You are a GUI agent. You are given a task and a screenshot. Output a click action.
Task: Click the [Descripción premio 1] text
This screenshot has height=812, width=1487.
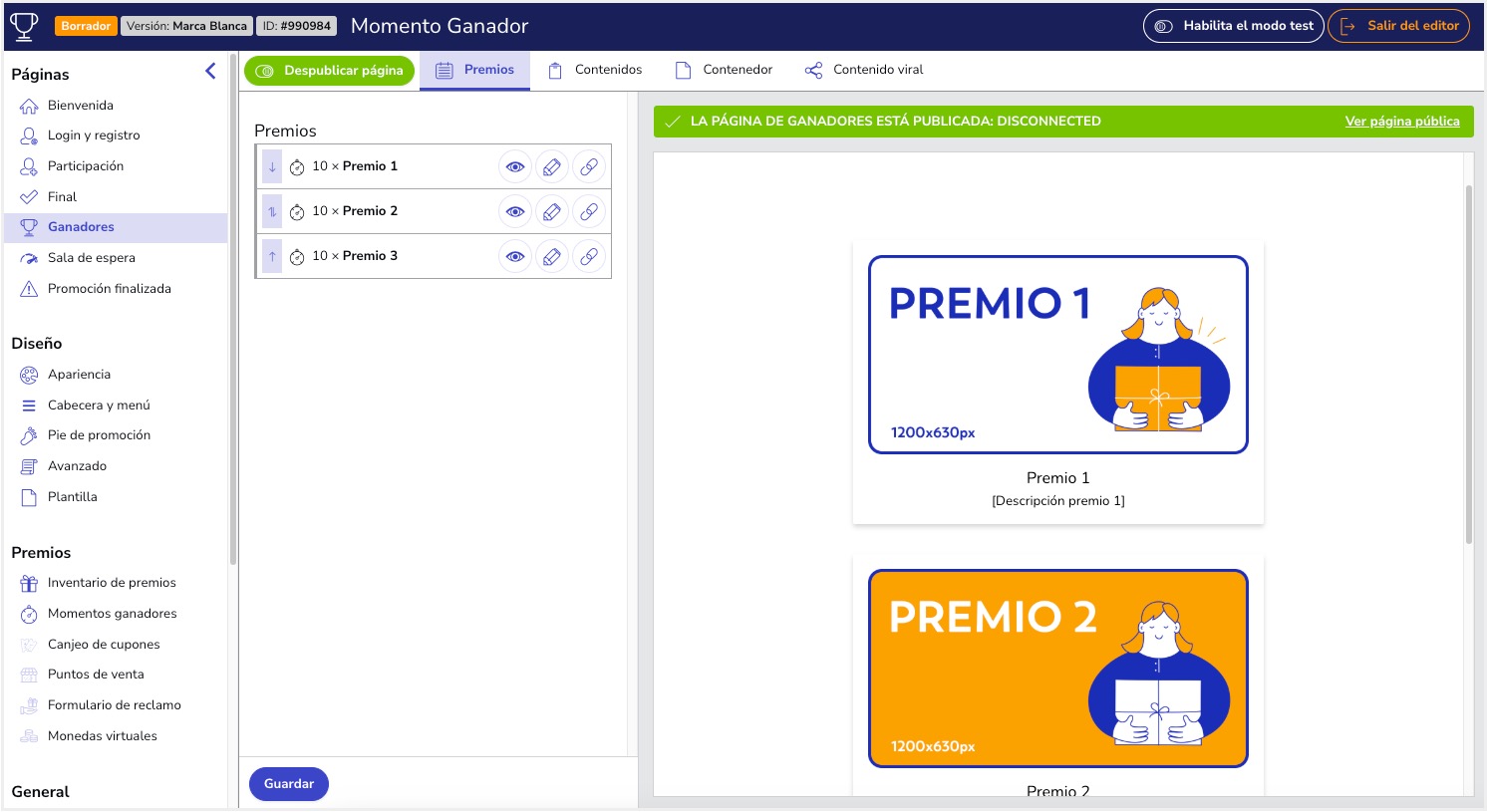[x=1058, y=501]
